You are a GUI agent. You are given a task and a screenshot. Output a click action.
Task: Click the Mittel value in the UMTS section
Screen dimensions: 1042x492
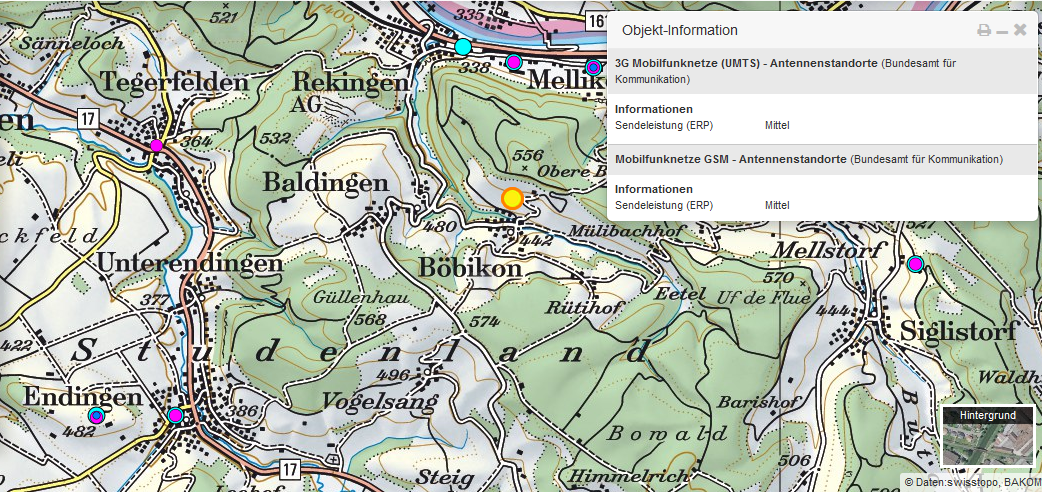777,125
